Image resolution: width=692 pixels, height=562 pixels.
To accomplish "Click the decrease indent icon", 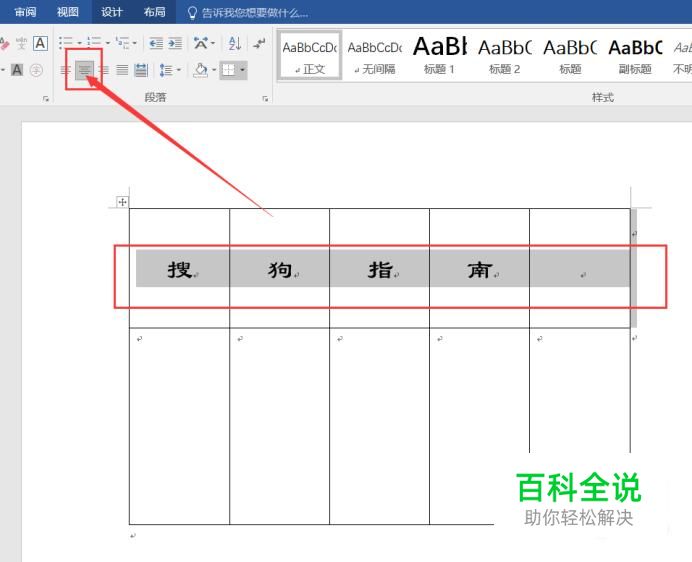I will pos(155,43).
